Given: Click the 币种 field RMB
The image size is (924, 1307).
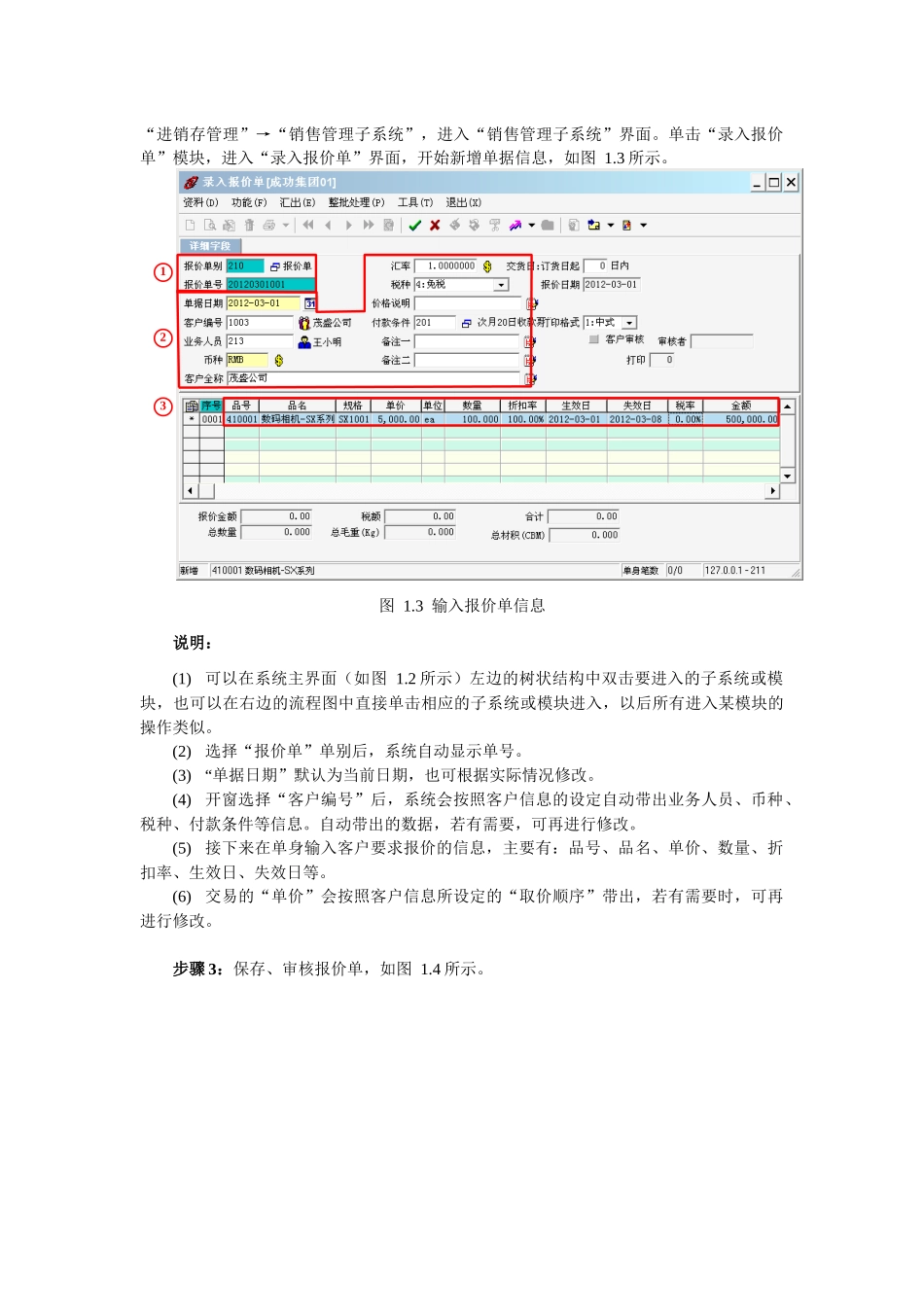Looking at the screenshot, I should [247, 360].
